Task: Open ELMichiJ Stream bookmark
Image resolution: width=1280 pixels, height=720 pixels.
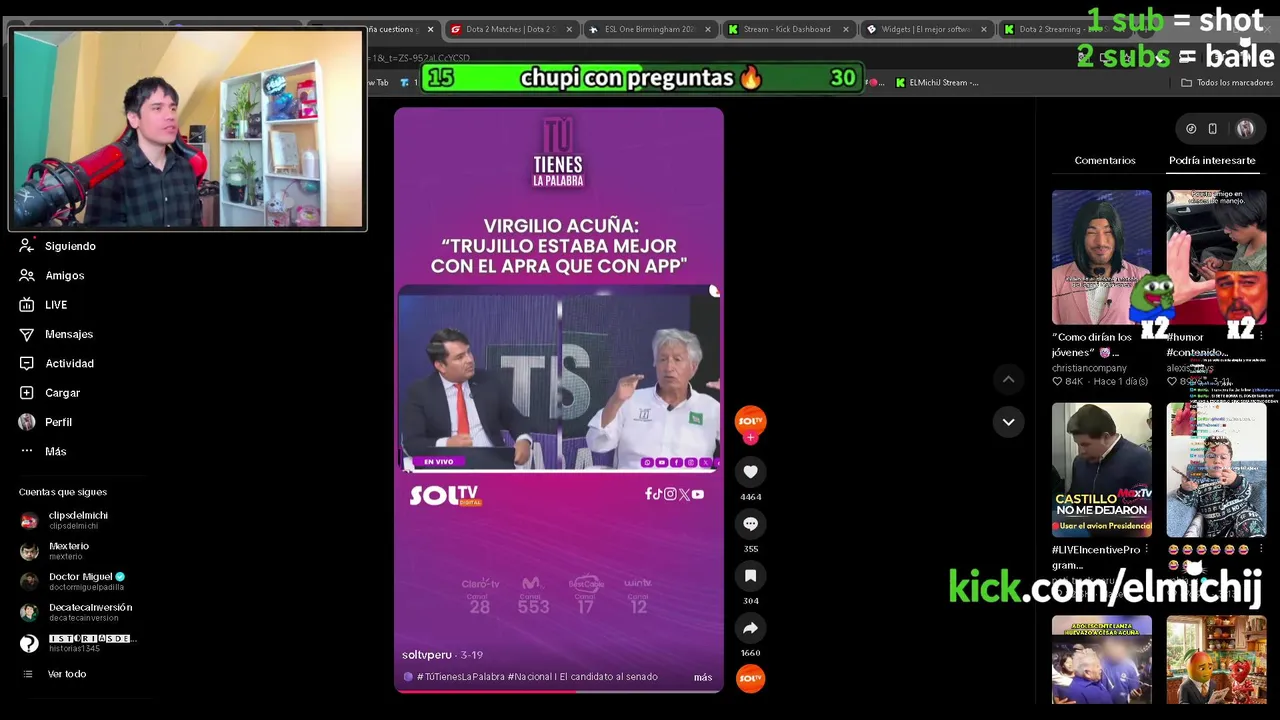Action: coord(937,83)
